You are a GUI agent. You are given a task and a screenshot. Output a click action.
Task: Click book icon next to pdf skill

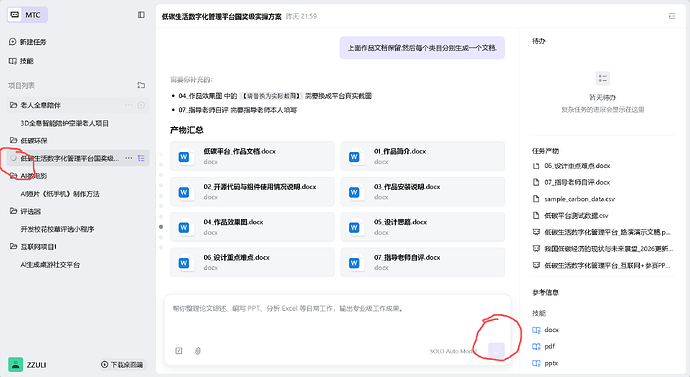pyautogui.click(x=536, y=346)
